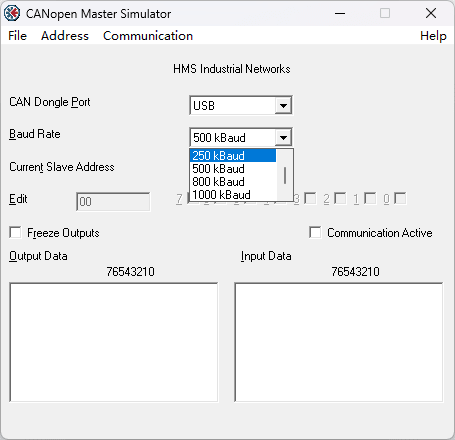Expand the CAN Dongle Port dropdown arrow

283,106
